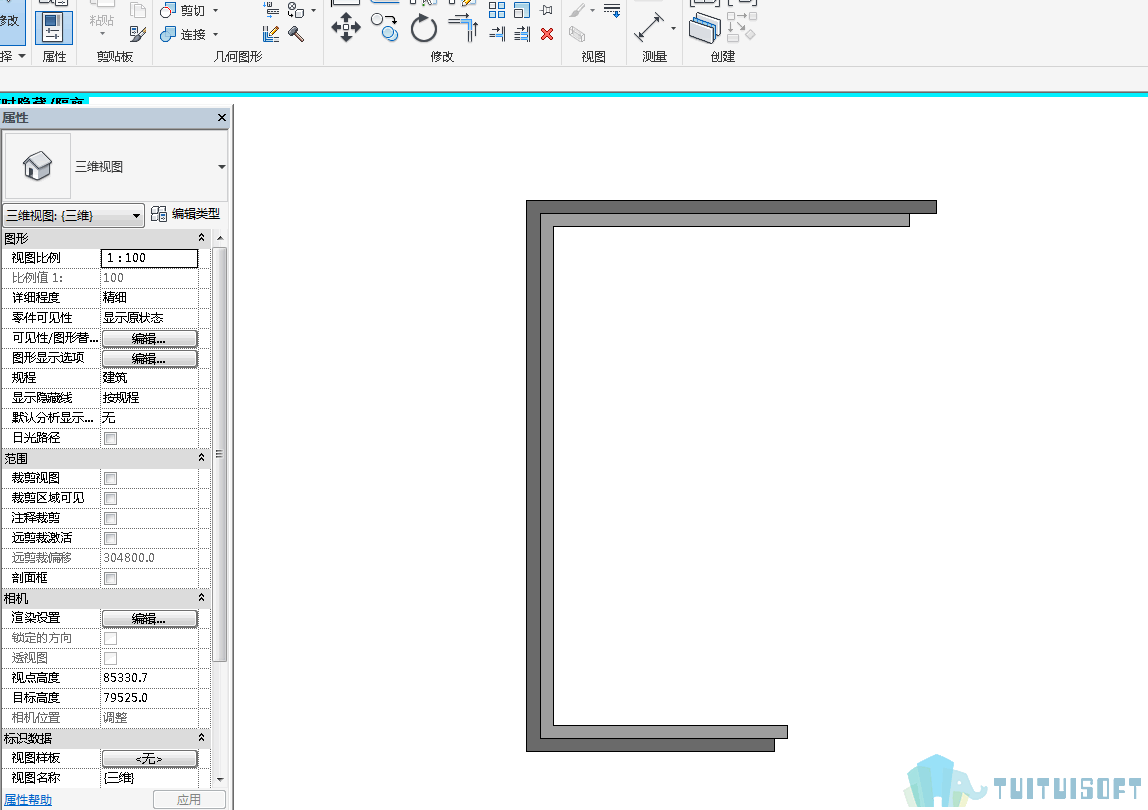Image resolution: width=1148 pixels, height=810 pixels.
Task: Click the 视图比例 1:100 field
Action: coord(149,258)
